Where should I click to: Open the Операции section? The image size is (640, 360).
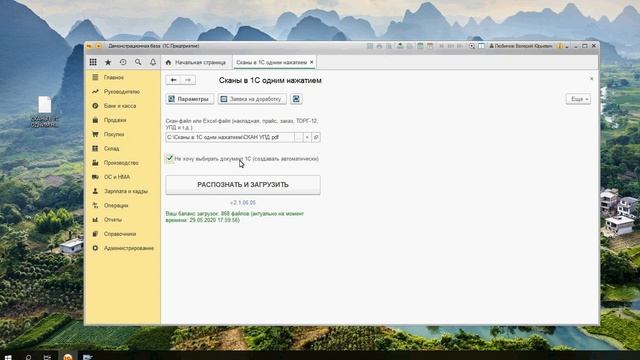[x=116, y=205]
